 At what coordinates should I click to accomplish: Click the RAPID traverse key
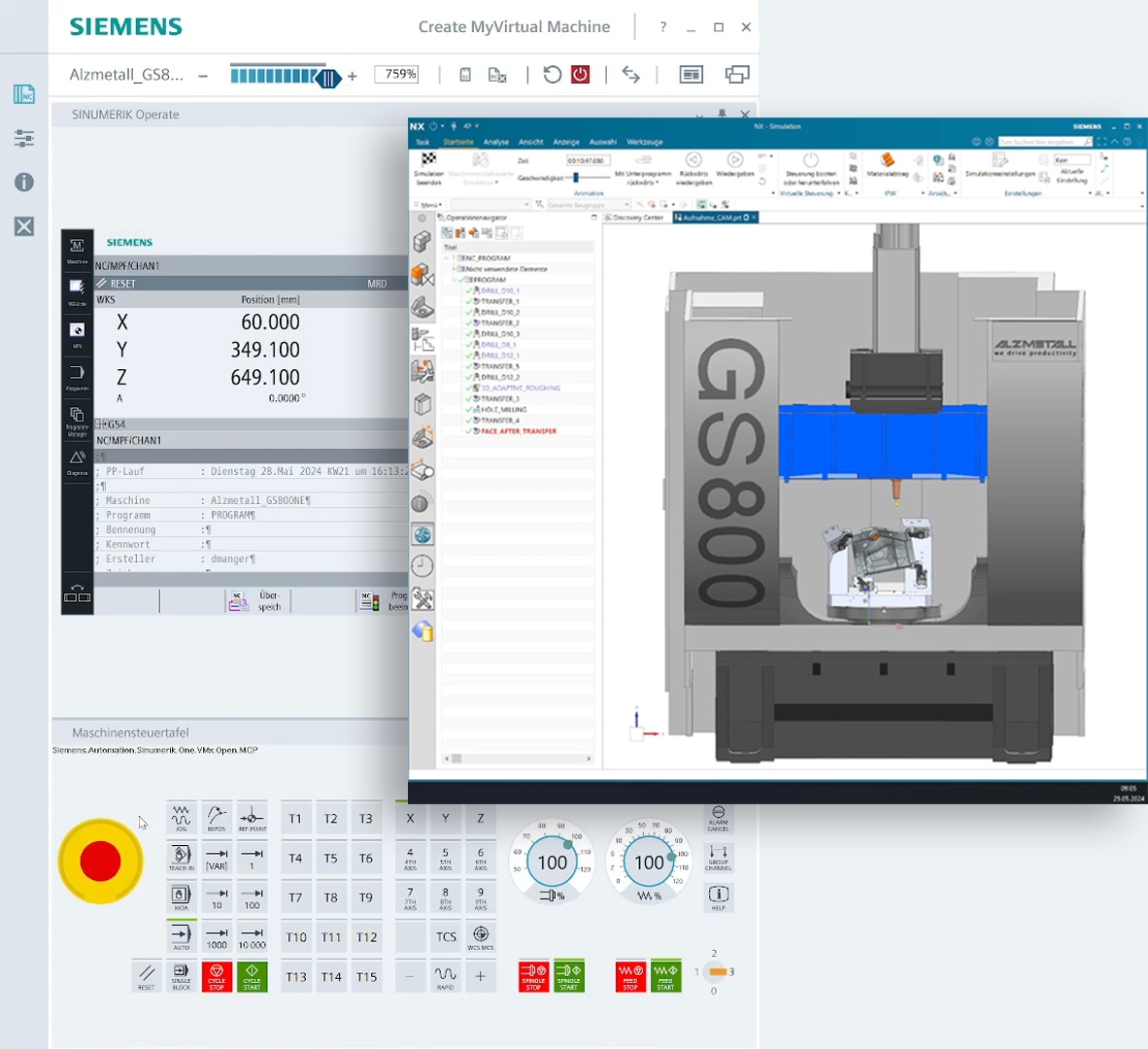(445, 976)
